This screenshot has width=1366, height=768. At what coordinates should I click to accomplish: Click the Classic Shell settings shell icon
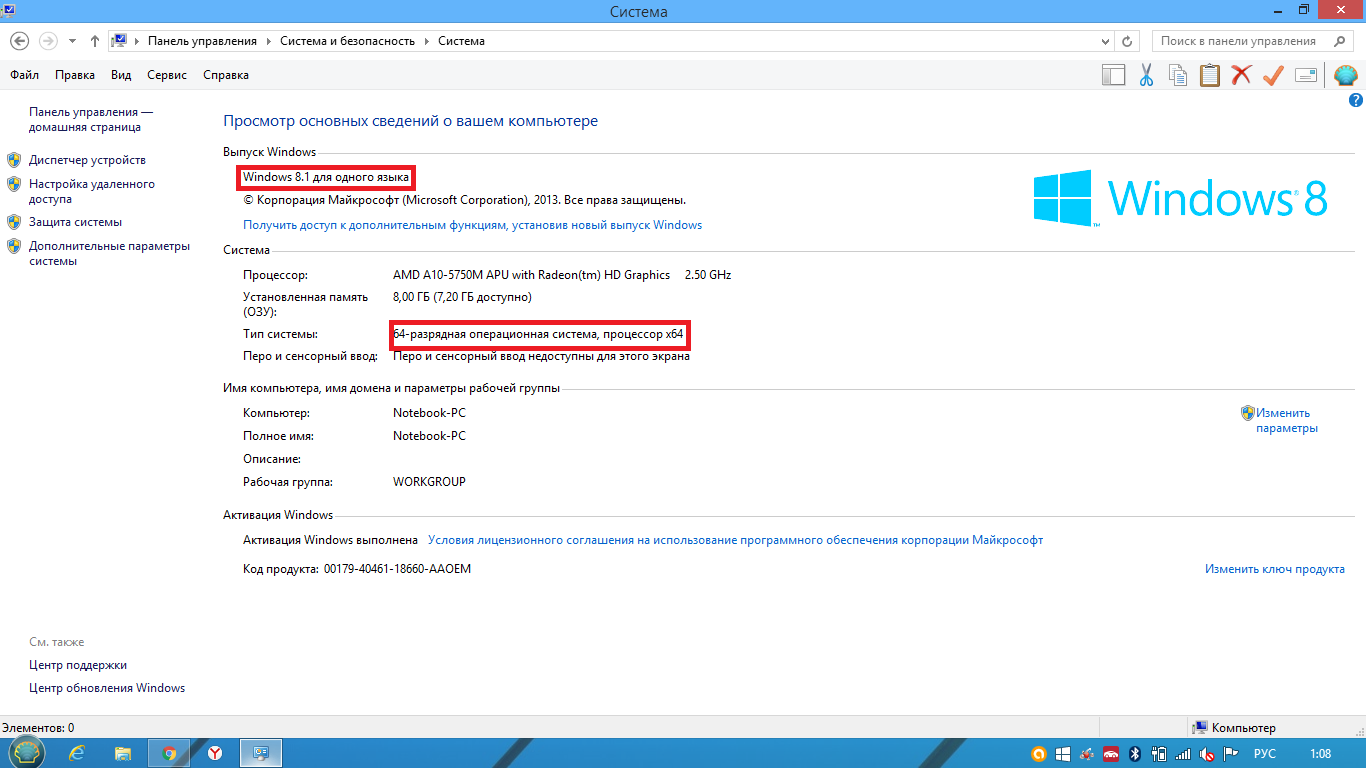(x=1345, y=75)
